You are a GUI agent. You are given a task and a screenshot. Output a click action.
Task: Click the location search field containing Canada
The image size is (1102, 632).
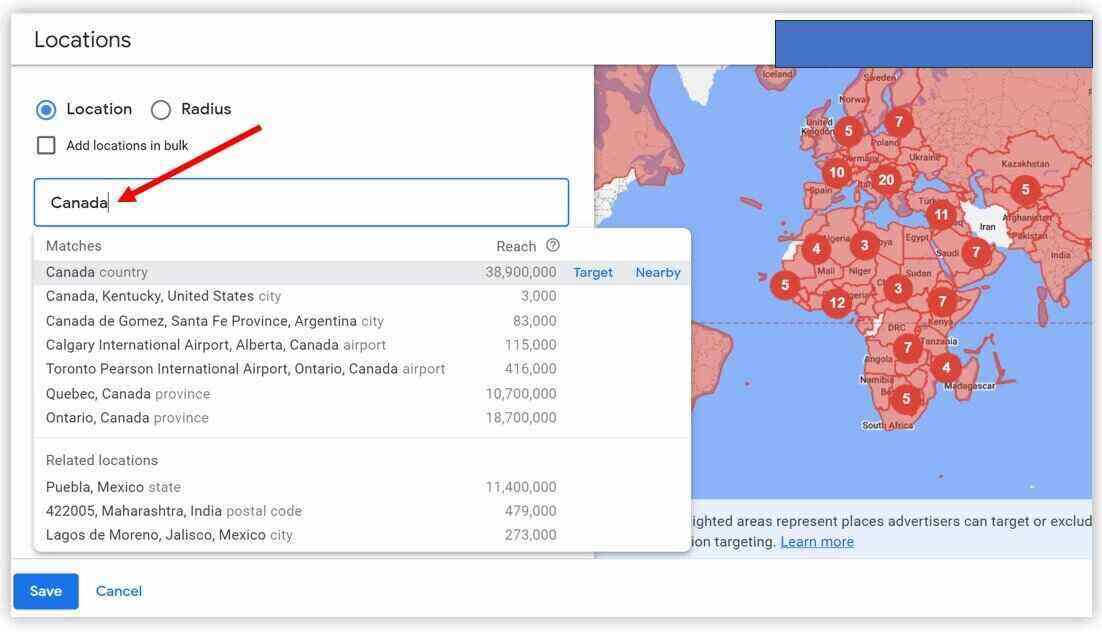point(302,202)
